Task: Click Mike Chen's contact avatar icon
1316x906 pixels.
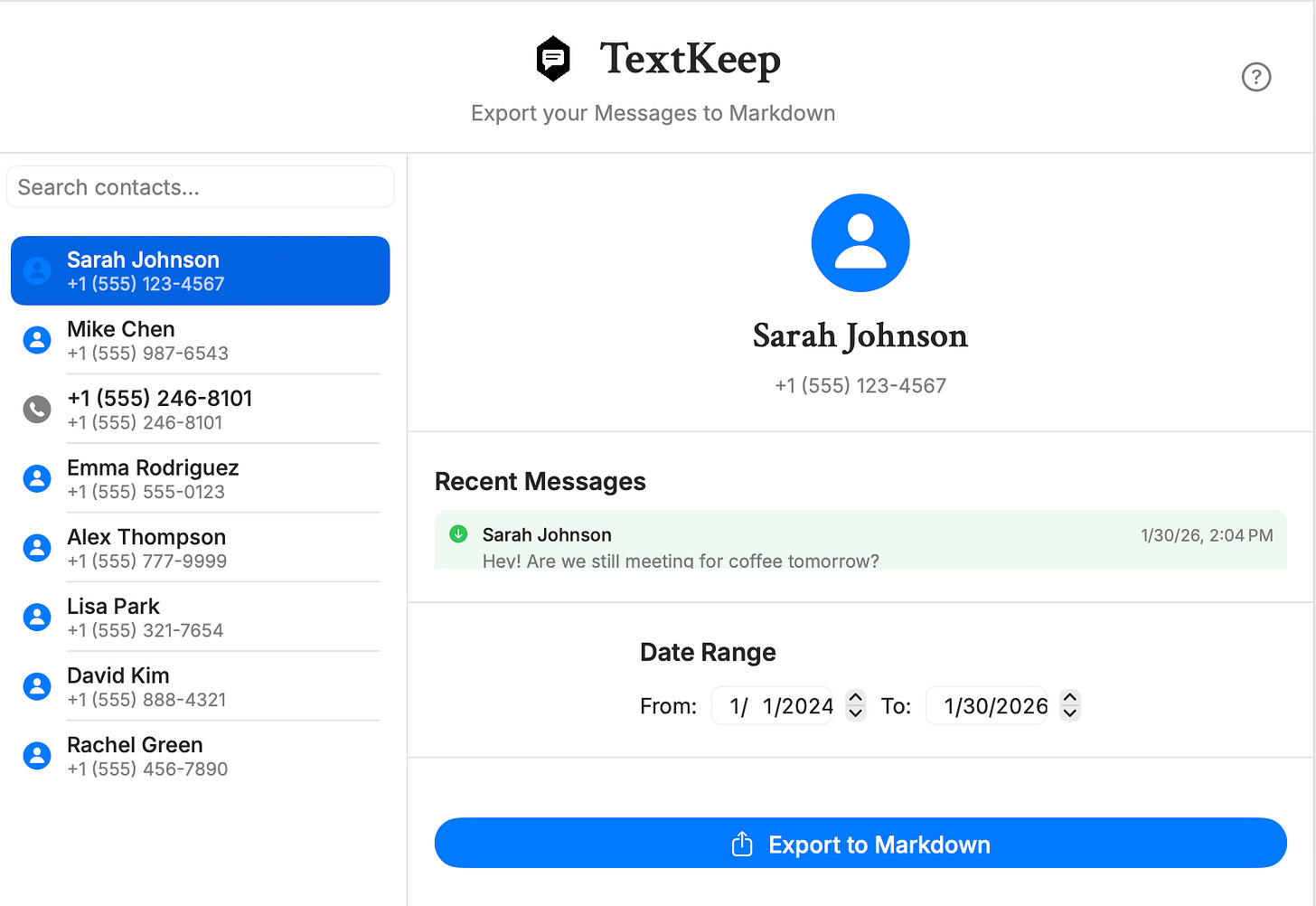Action: click(x=36, y=340)
